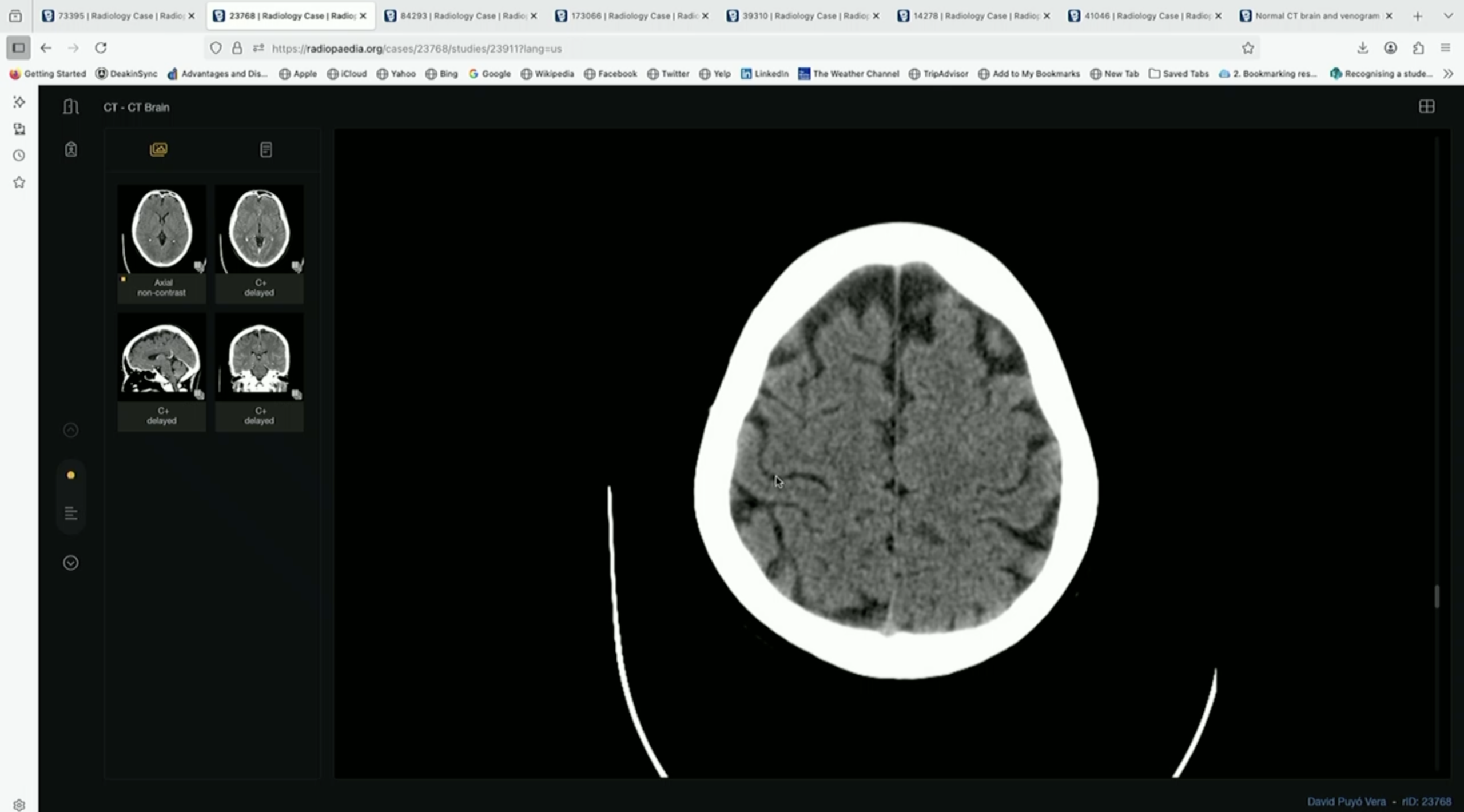Expand the bookmarks toolbar overflow chevron
The height and width of the screenshot is (812, 1464).
[1448, 74]
